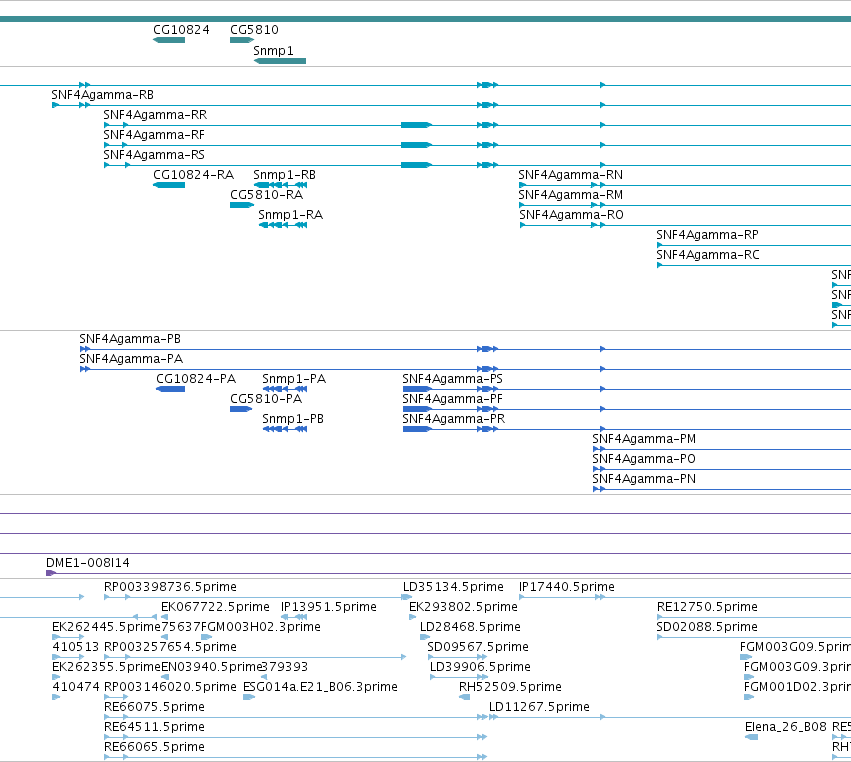Image resolution: width=851 pixels, height=762 pixels.
Task: Click the LD28468.5prime EST label
Action: point(470,627)
